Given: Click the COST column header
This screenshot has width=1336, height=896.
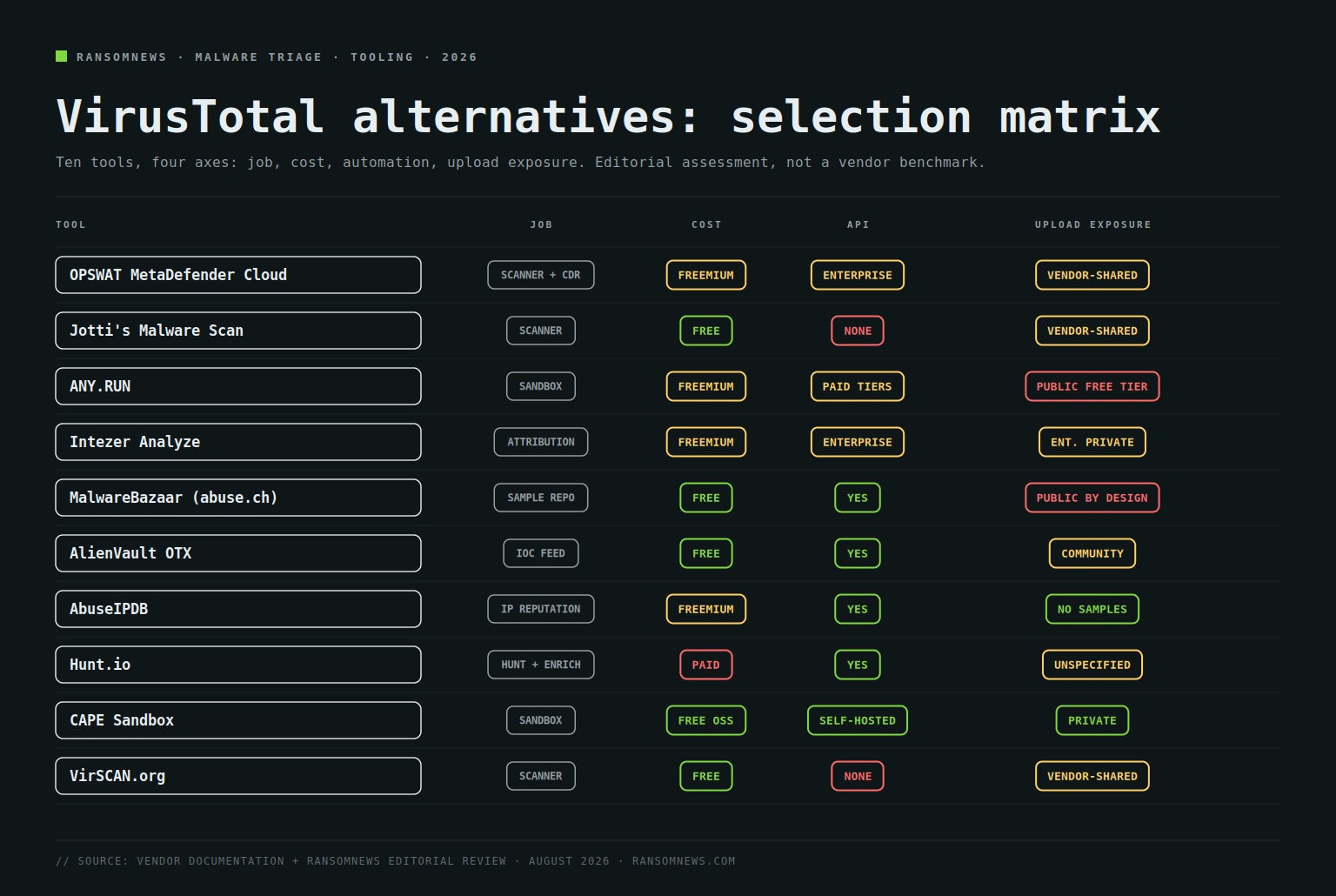Looking at the screenshot, I should coord(706,224).
